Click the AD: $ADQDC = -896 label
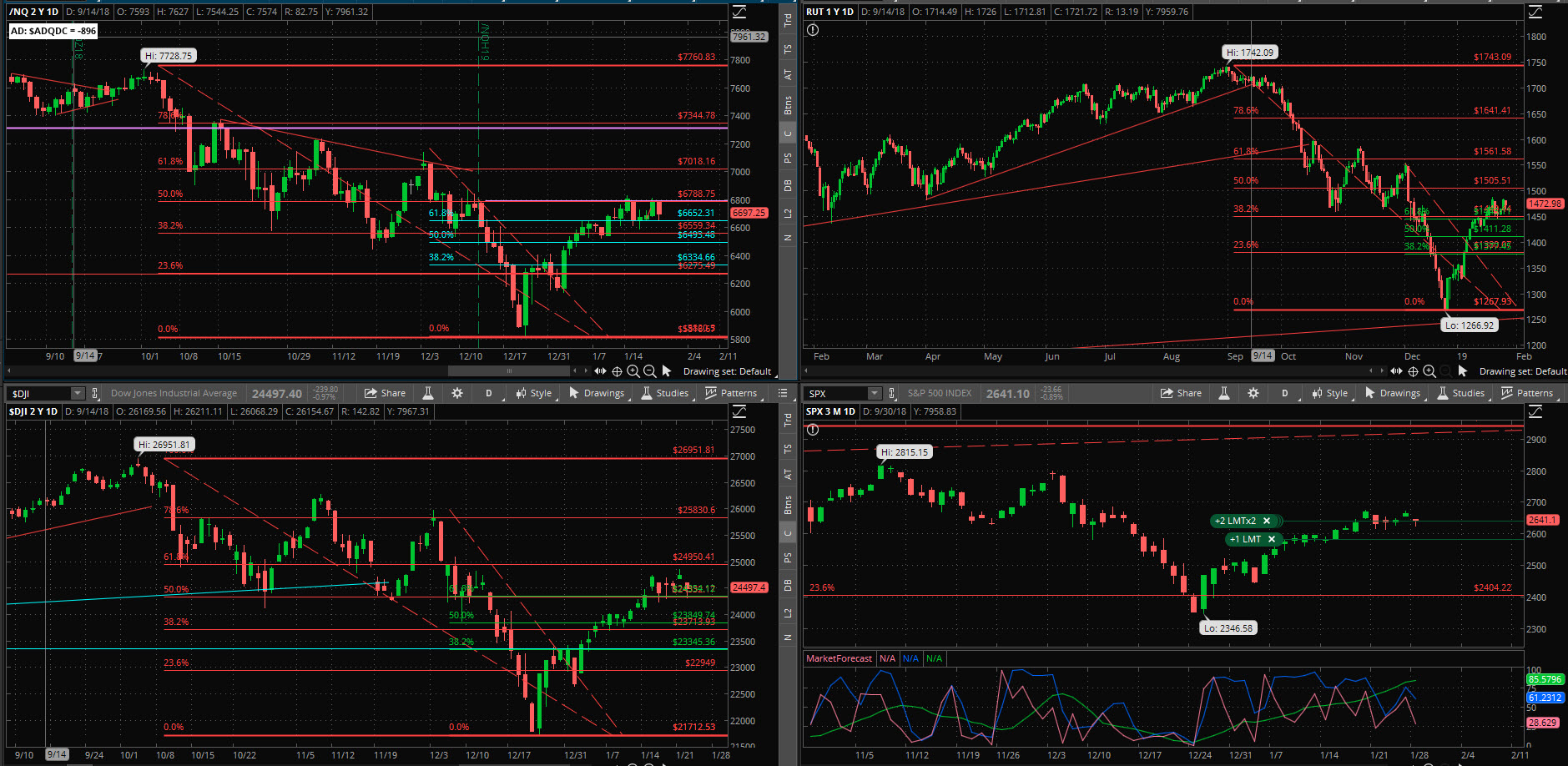Screen dimensions: 1568x766 coord(53,31)
